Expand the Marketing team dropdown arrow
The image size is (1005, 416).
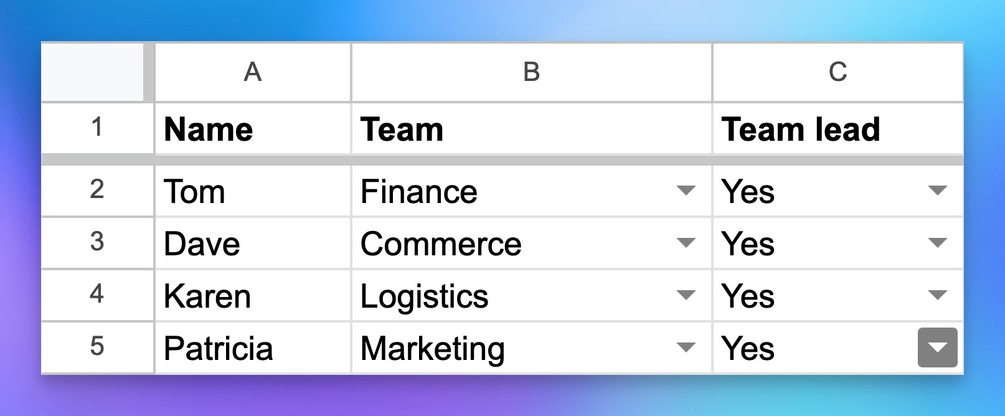[686, 347]
